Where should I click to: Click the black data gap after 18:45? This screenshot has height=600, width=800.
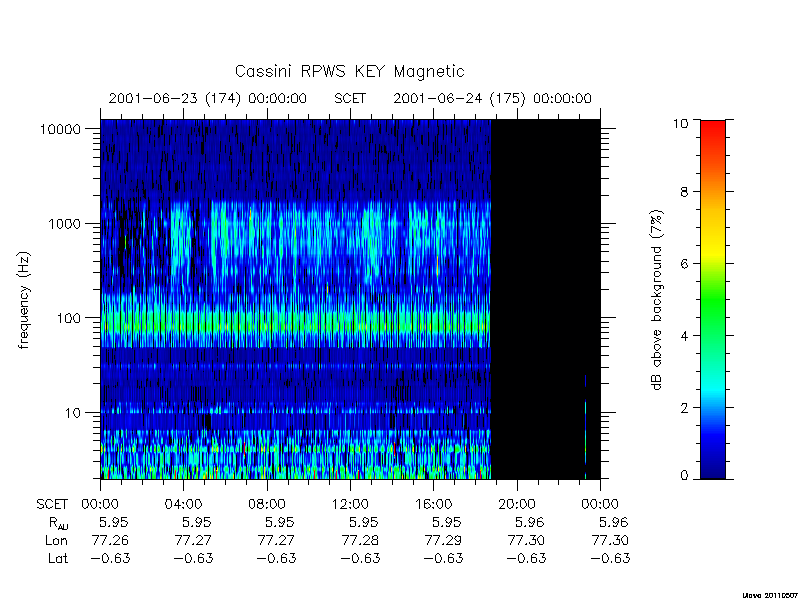click(545, 299)
